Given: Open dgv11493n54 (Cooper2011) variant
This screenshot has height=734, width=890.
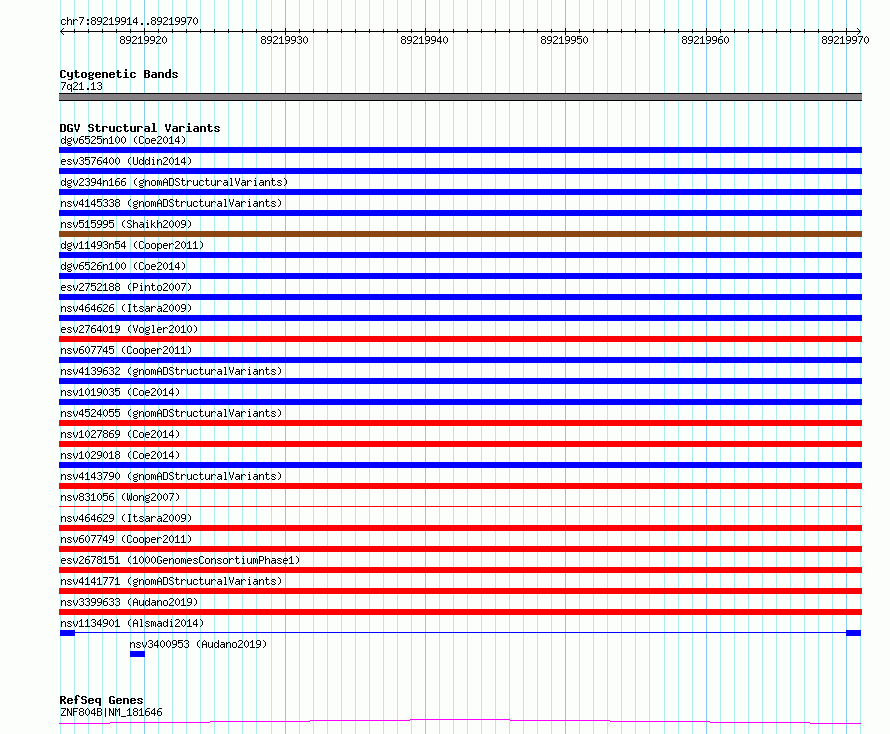Looking at the screenshot, I should [132, 245].
